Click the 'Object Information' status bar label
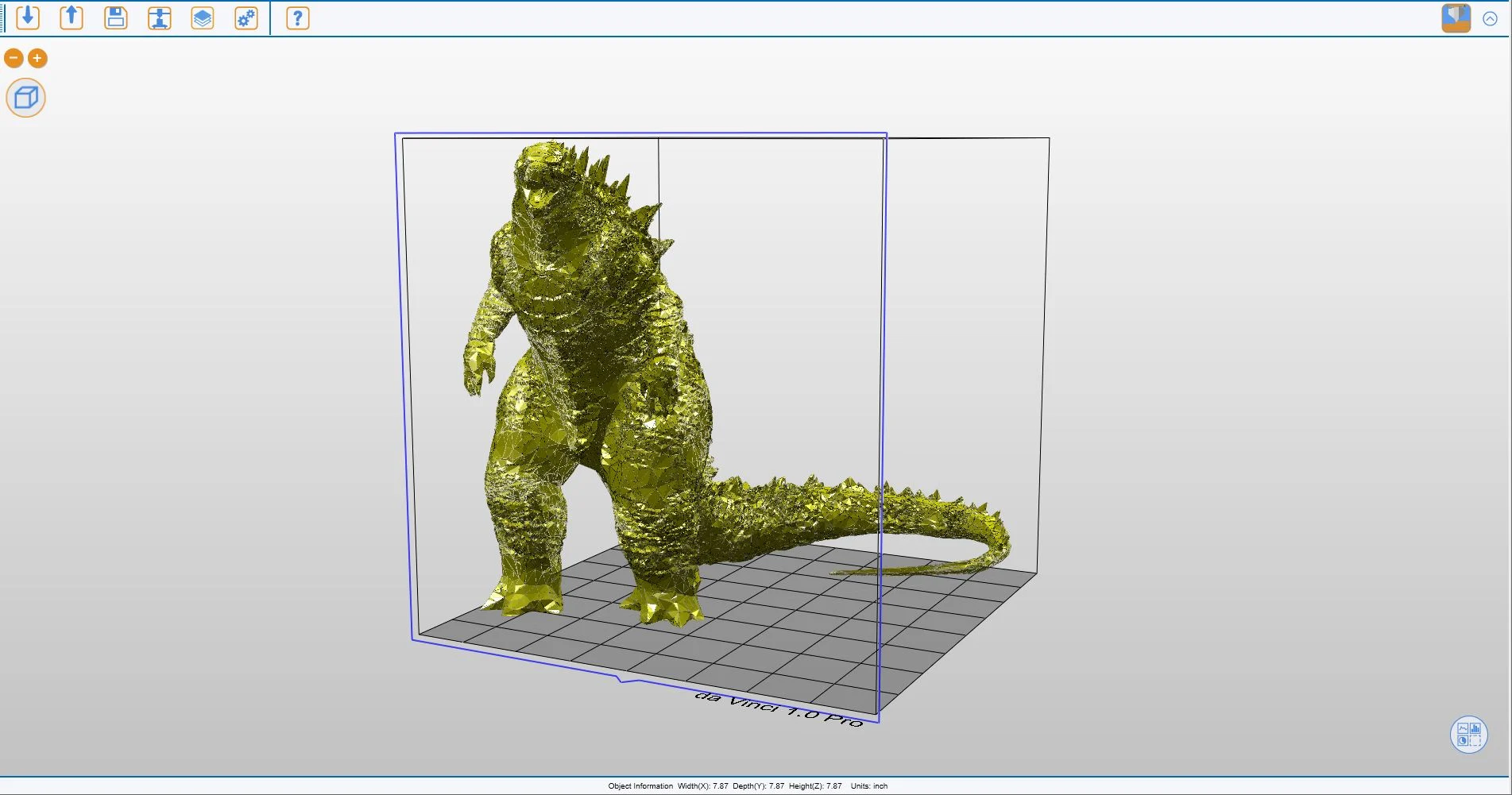1512x795 pixels. [x=640, y=786]
